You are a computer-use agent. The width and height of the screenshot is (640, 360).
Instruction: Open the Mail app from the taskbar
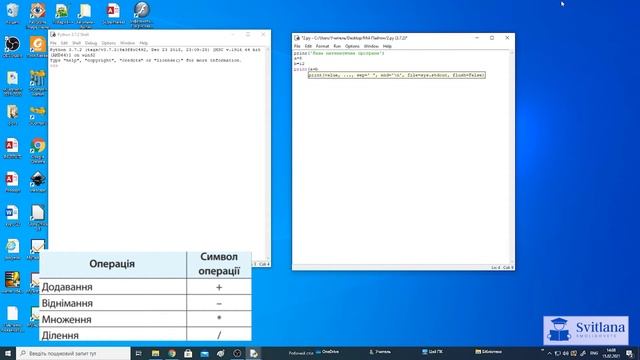(204, 353)
